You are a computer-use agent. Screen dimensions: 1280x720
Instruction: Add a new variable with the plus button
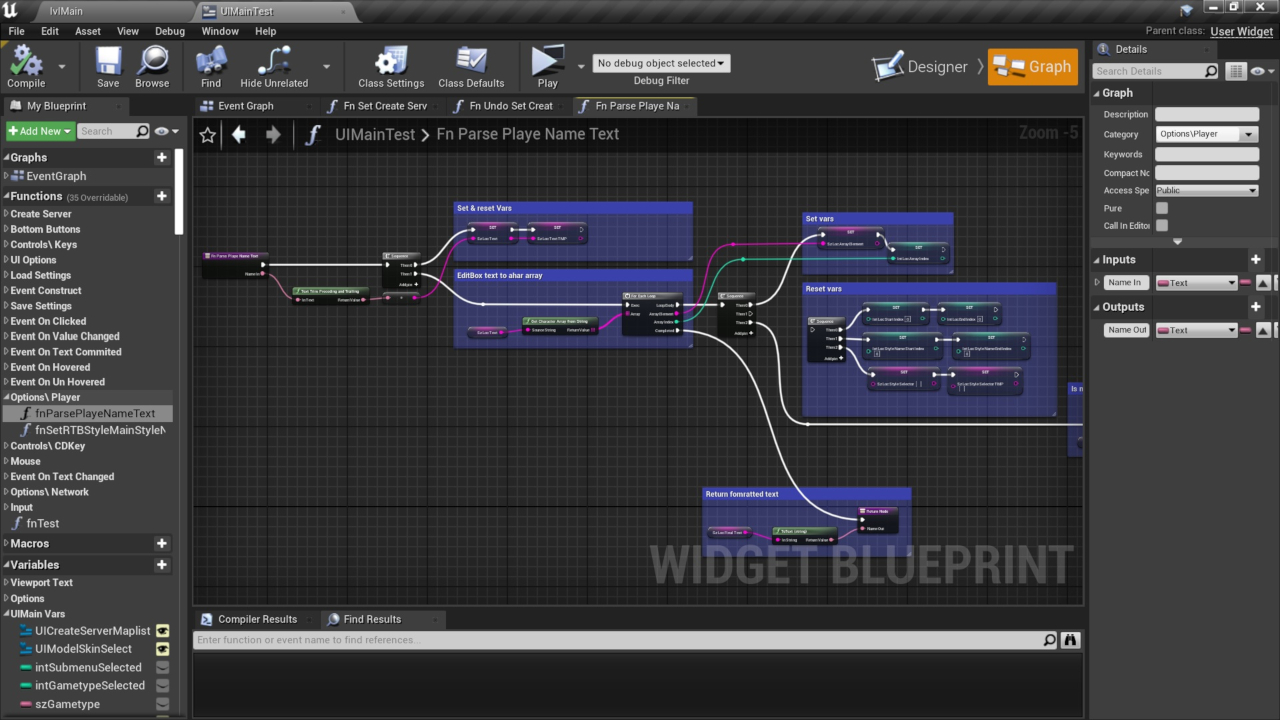click(161, 565)
